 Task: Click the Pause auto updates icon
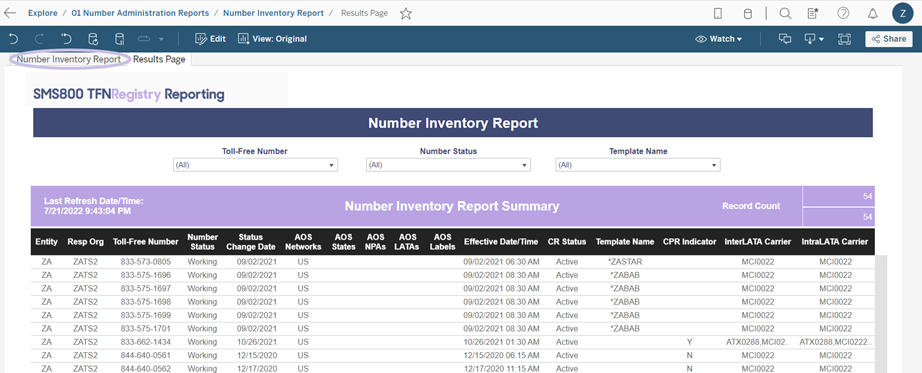[119, 39]
